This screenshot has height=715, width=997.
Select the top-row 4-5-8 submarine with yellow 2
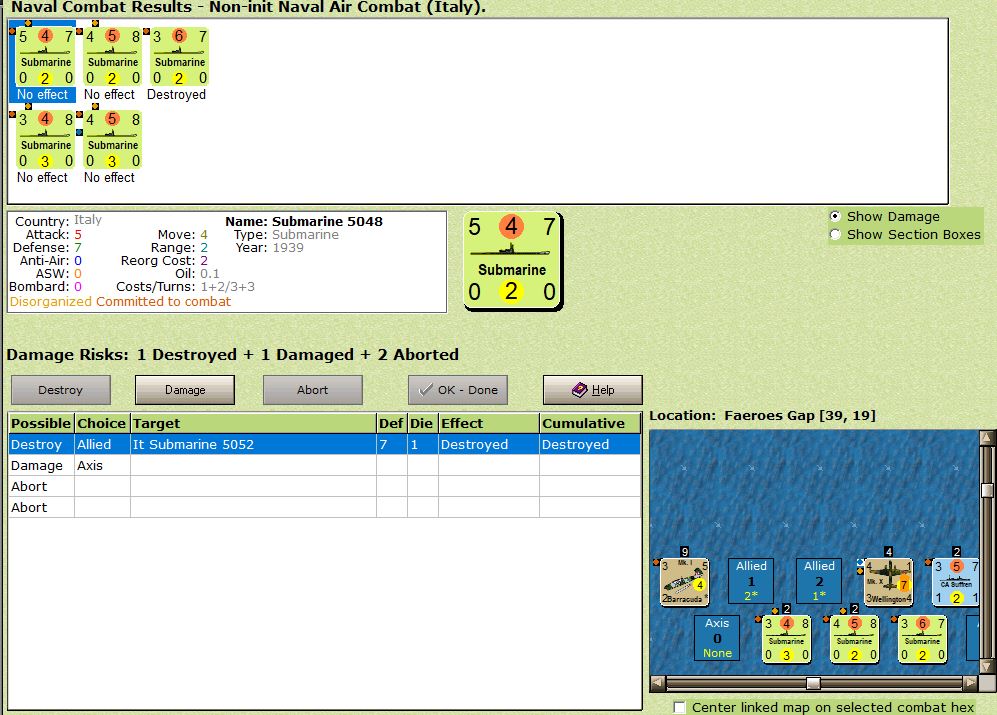click(x=113, y=57)
